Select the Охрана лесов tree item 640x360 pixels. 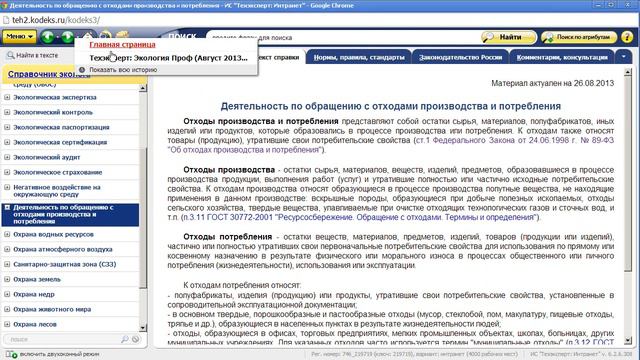pyautogui.click(x=35, y=324)
